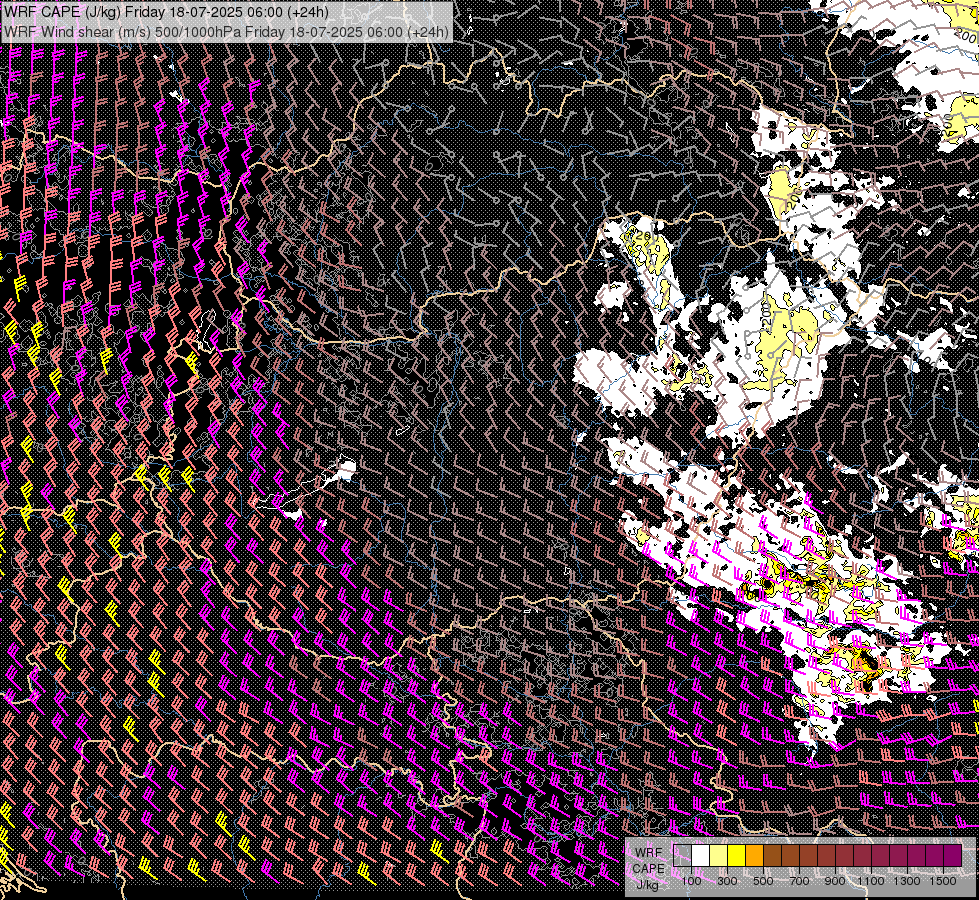Click the WRF CAPE Friday 18-07-2025 title line
This screenshot has height=900, width=979.
[166, 12]
